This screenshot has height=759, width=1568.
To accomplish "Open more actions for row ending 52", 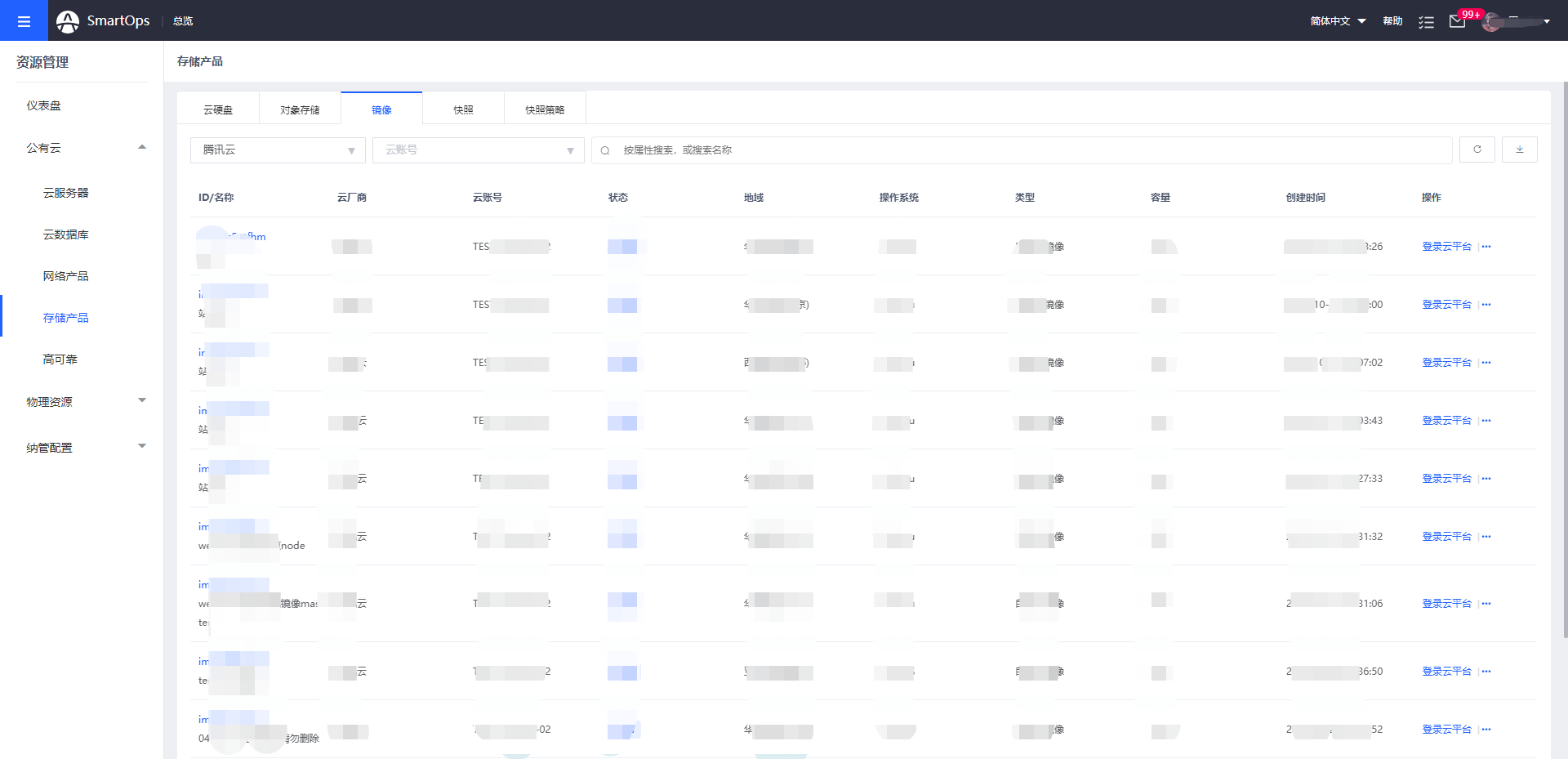I will [1486, 730].
